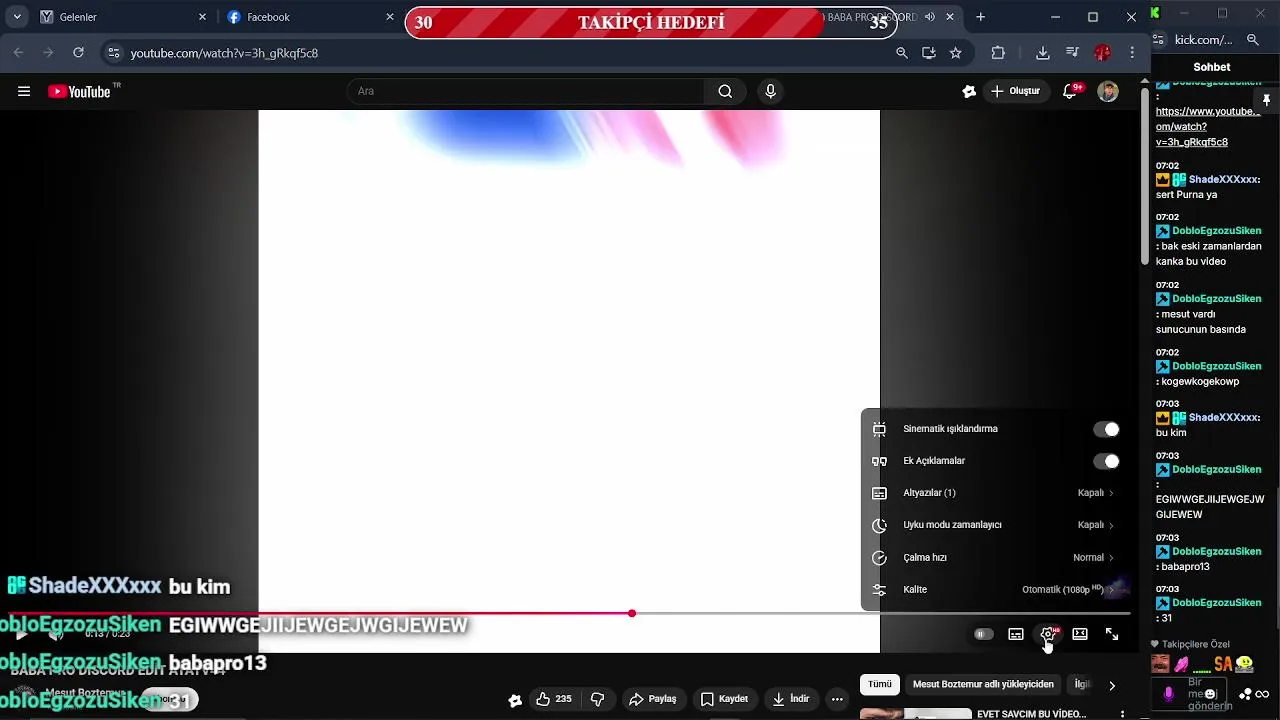The image size is (1280, 720).
Task: Open Uyku modu zamanlayıcı options
Action: tap(996, 525)
